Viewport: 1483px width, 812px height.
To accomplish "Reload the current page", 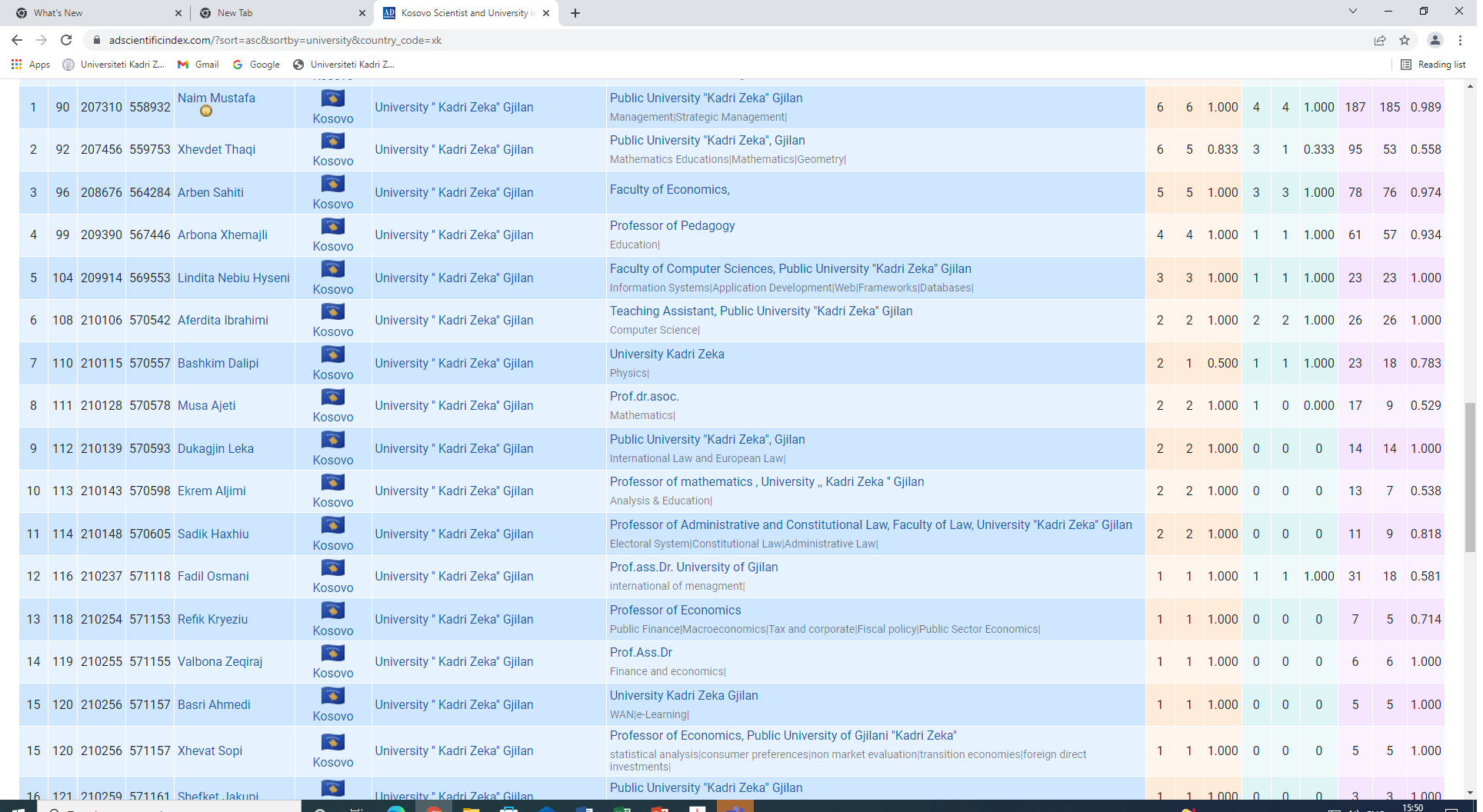I will click(x=66, y=40).
